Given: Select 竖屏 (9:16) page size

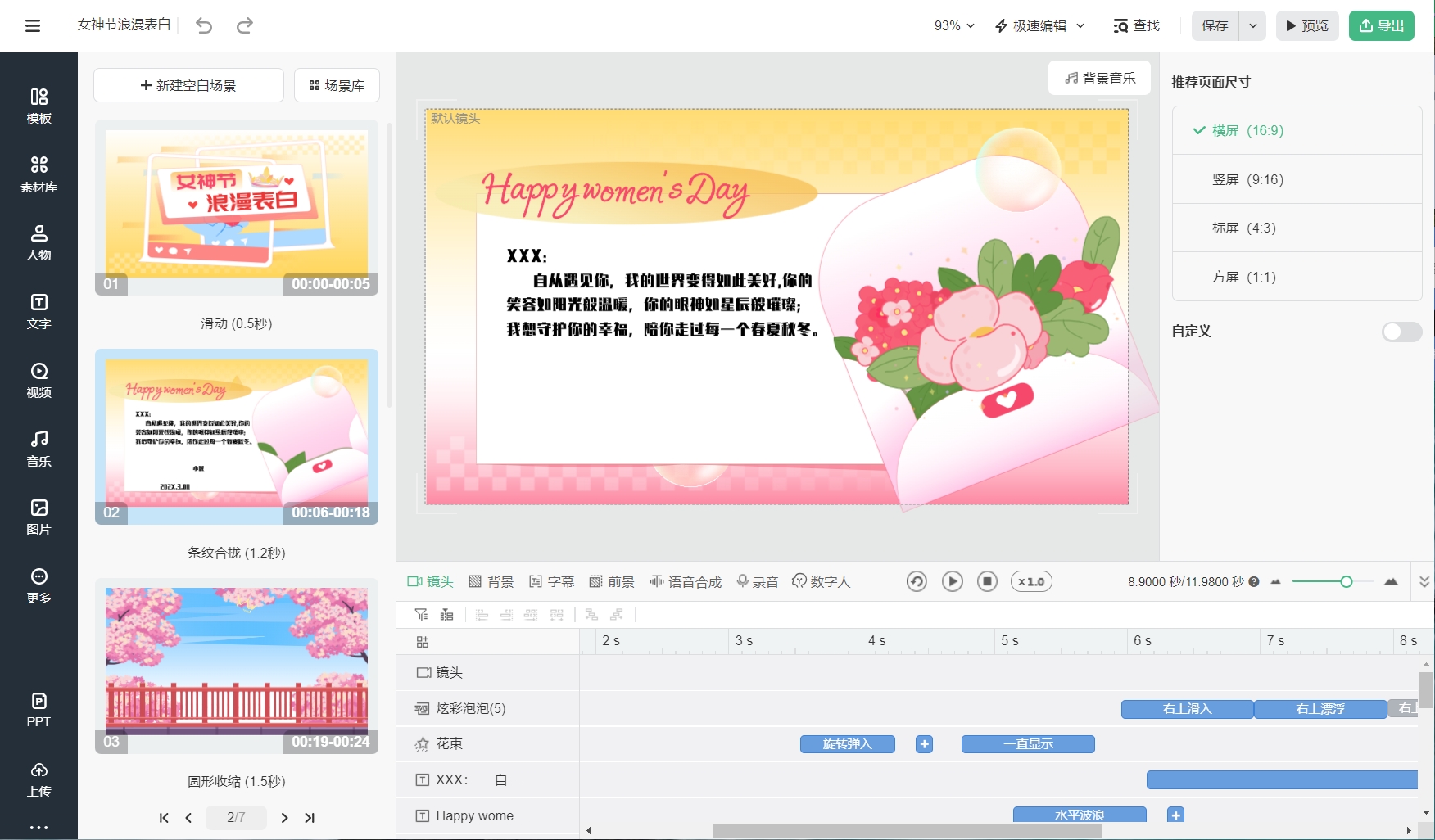Looking at the screenshot, I should [1297, 179].
